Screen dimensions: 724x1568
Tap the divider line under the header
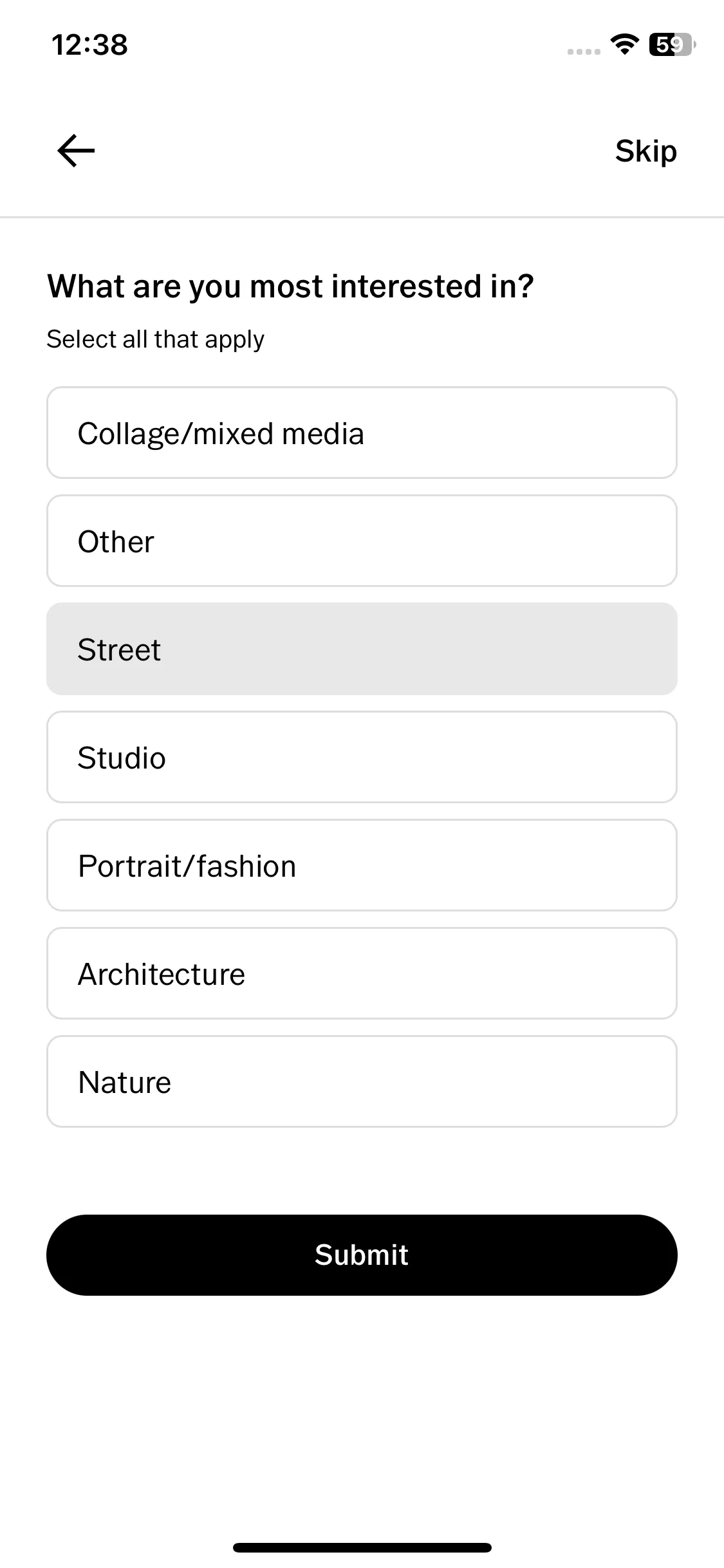click(362, 217)
